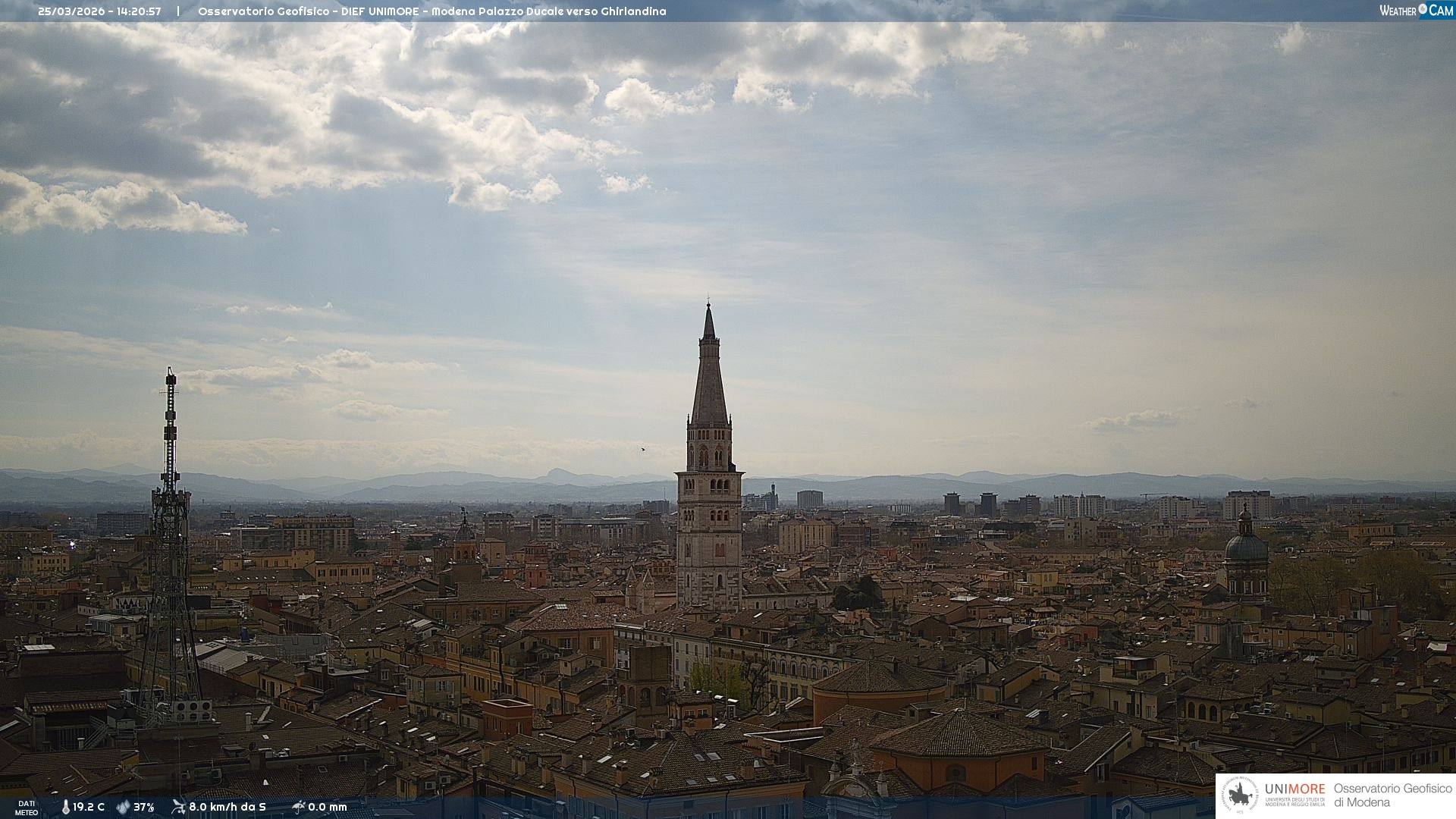Screen dimensions: 1456x819
Task: Click the DATI METEO label
Action: (27, 808)
